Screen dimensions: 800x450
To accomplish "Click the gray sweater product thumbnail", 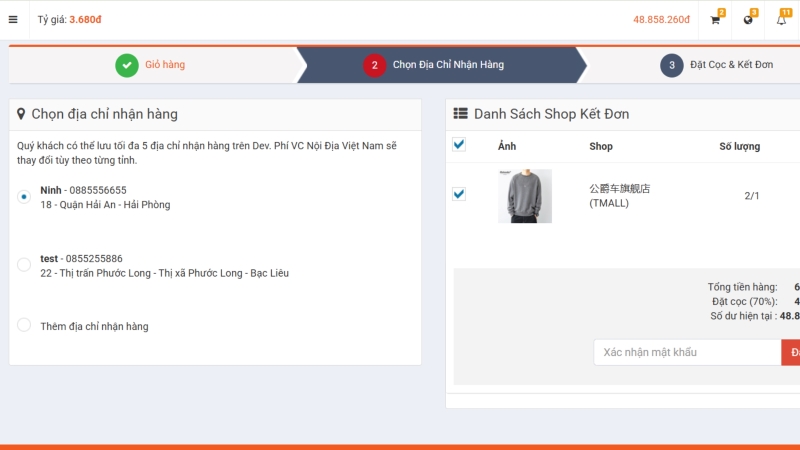I will pos(525,196).
